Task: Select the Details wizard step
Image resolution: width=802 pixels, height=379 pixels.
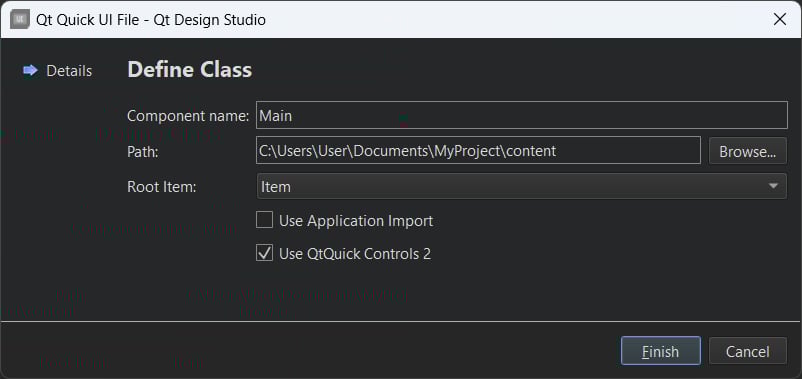Action: (x=69, y=71)
